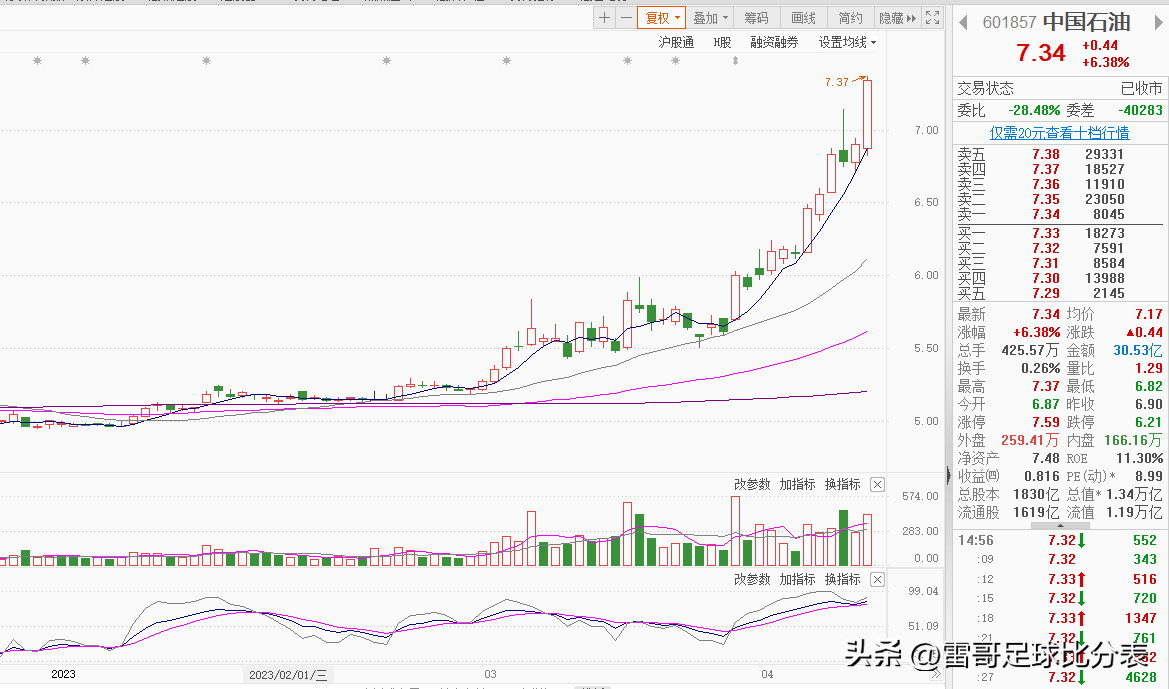The width and height of the screenshot is (1169, 689).
Task: Close the lower oscillator indicator panel
Action: (877, 579)
